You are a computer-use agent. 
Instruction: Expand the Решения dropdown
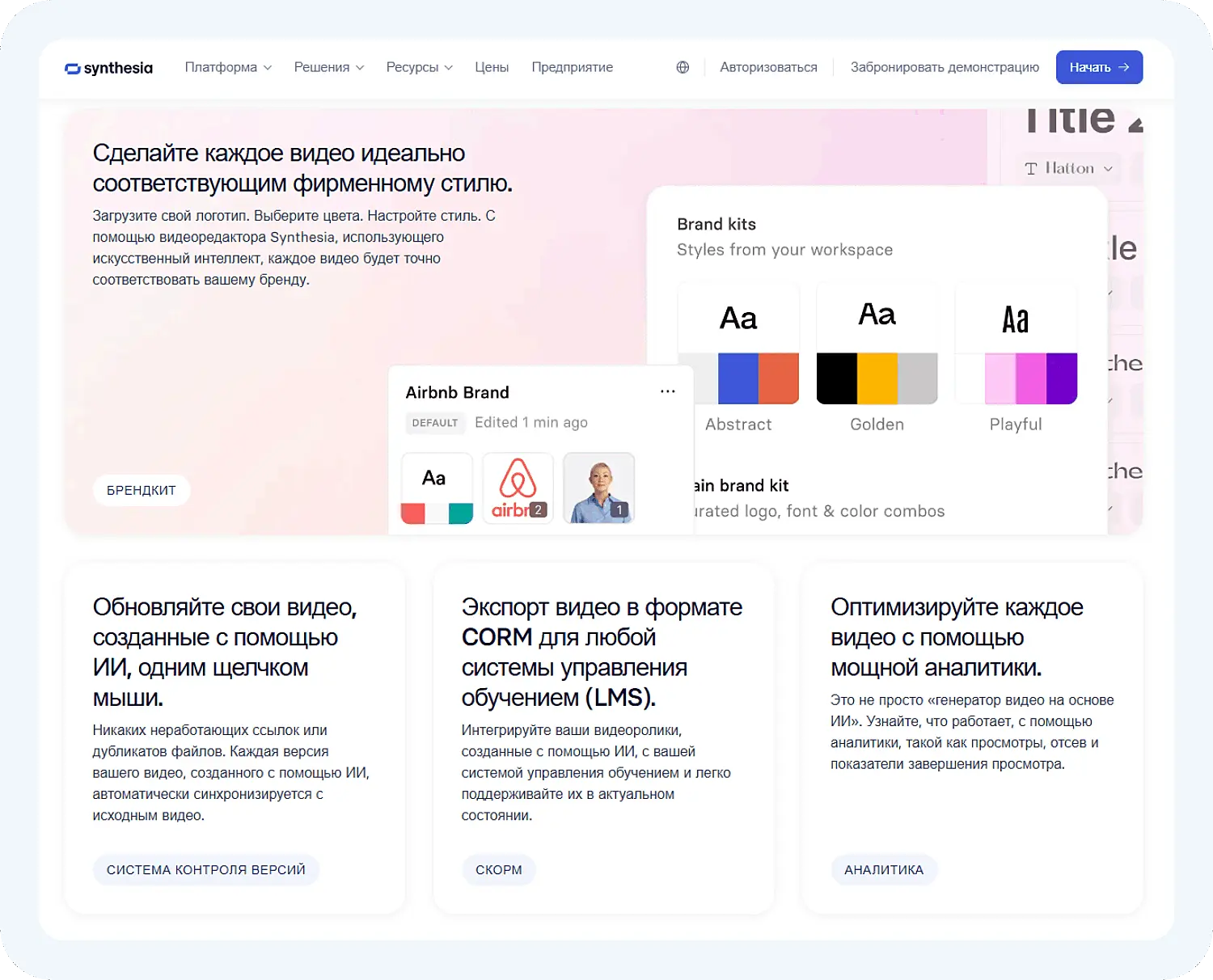[x=328, y=67]
